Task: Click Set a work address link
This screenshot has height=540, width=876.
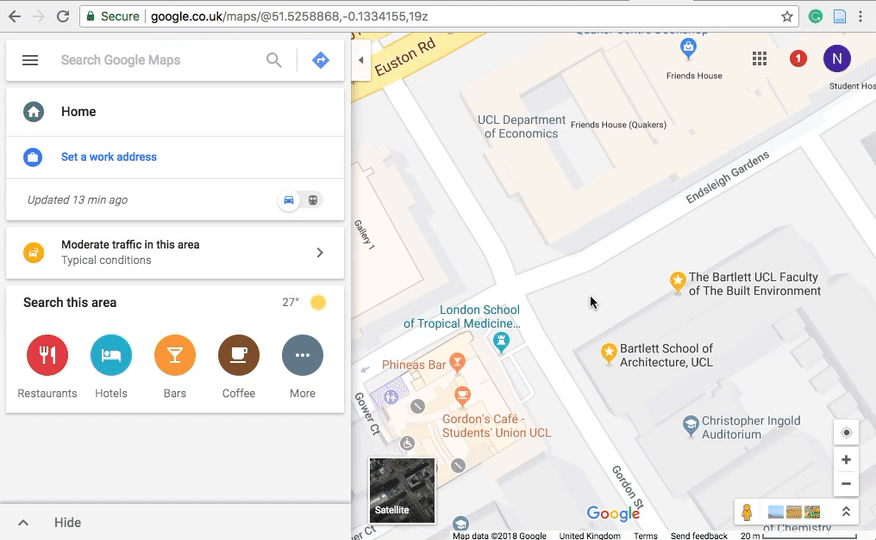Action: 109,157
